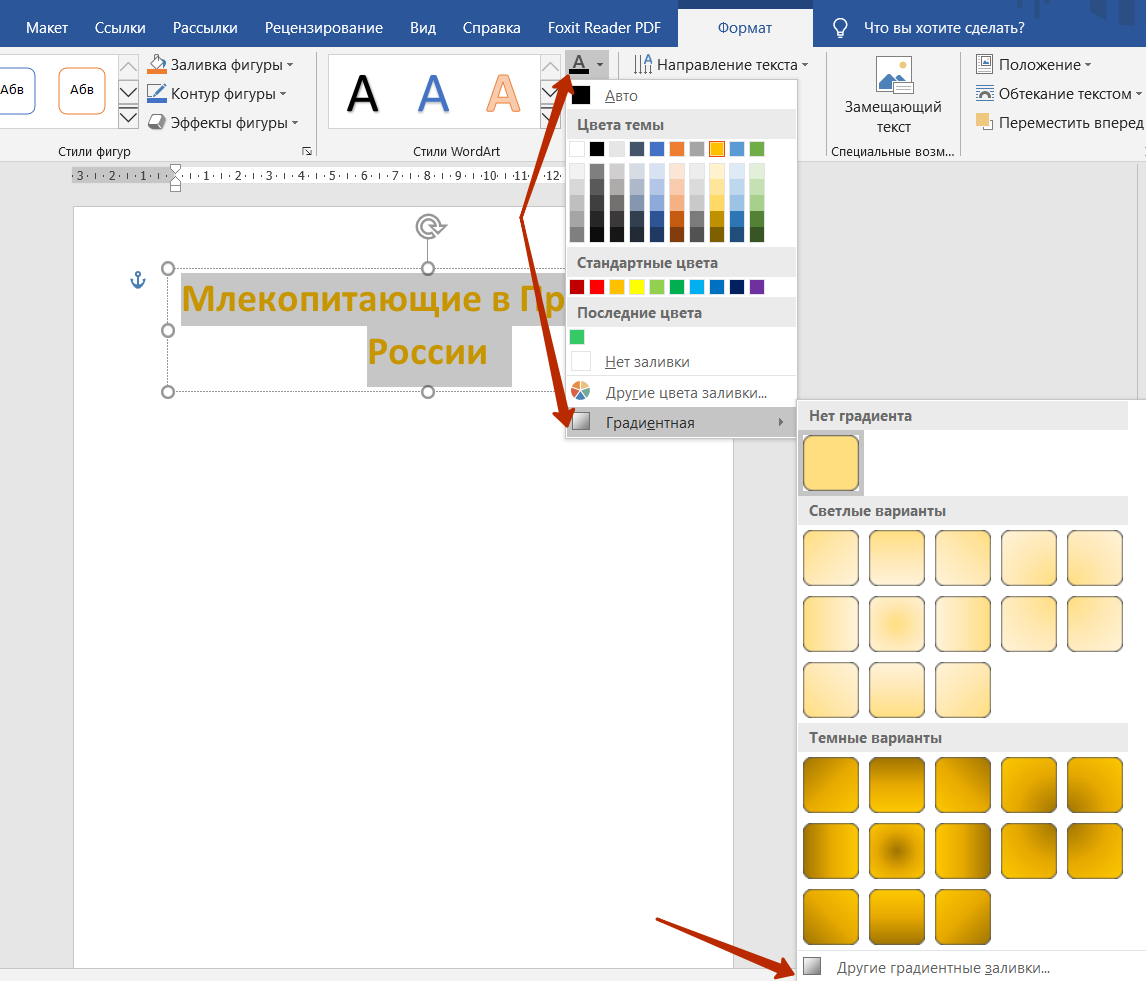The height and width of the screenshot is (981, 1146).
Task: Open the text fill dropdown arrow
Action: click(600, 64)
